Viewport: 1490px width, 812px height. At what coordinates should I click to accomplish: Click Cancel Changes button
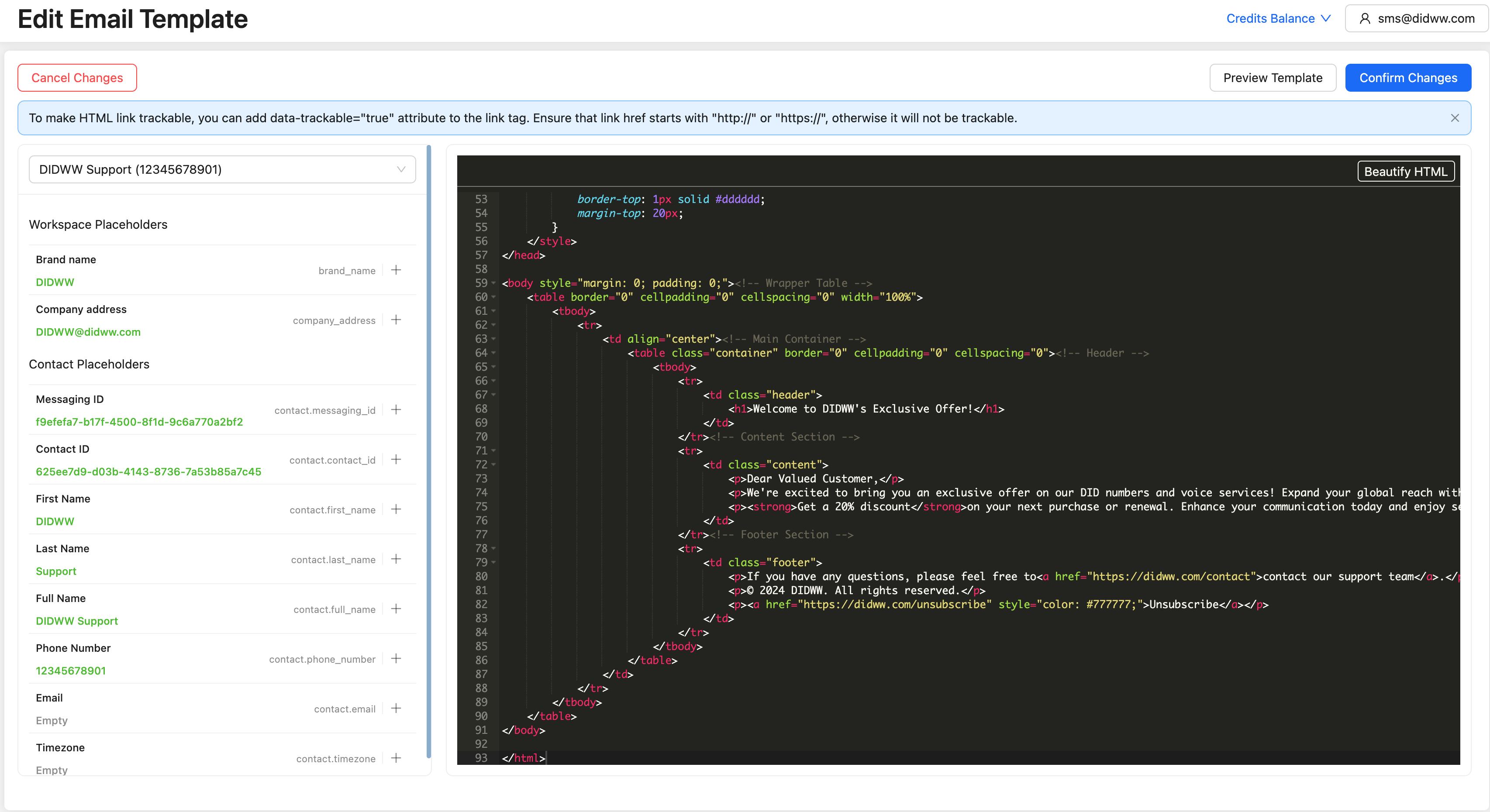point(77,78)
